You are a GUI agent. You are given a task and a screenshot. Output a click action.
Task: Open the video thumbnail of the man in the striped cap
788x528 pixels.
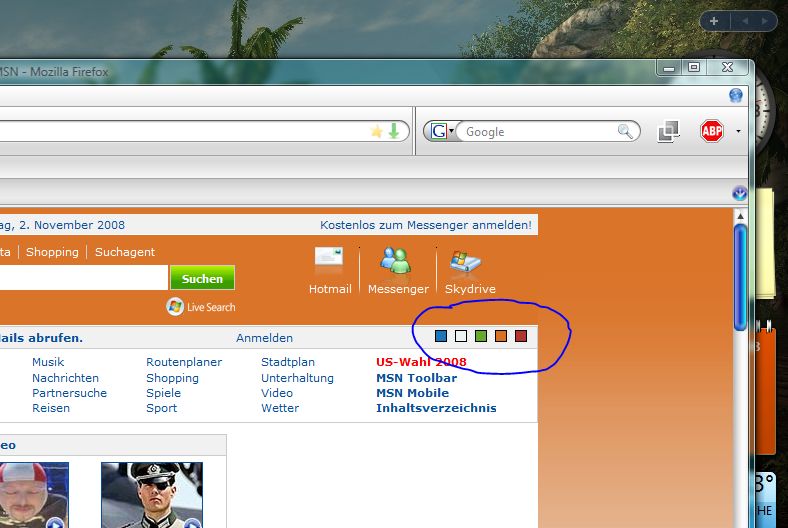click(x=34, y=495)
